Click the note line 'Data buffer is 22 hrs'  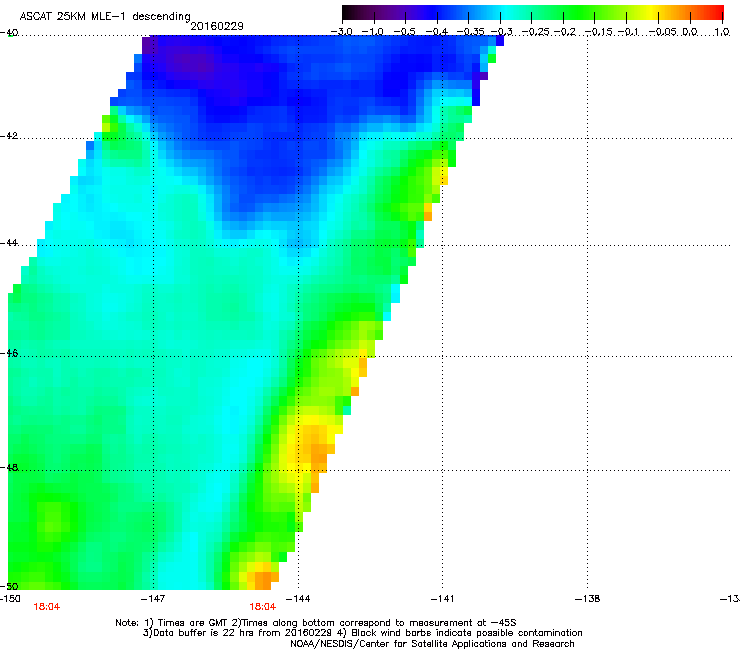362,633
